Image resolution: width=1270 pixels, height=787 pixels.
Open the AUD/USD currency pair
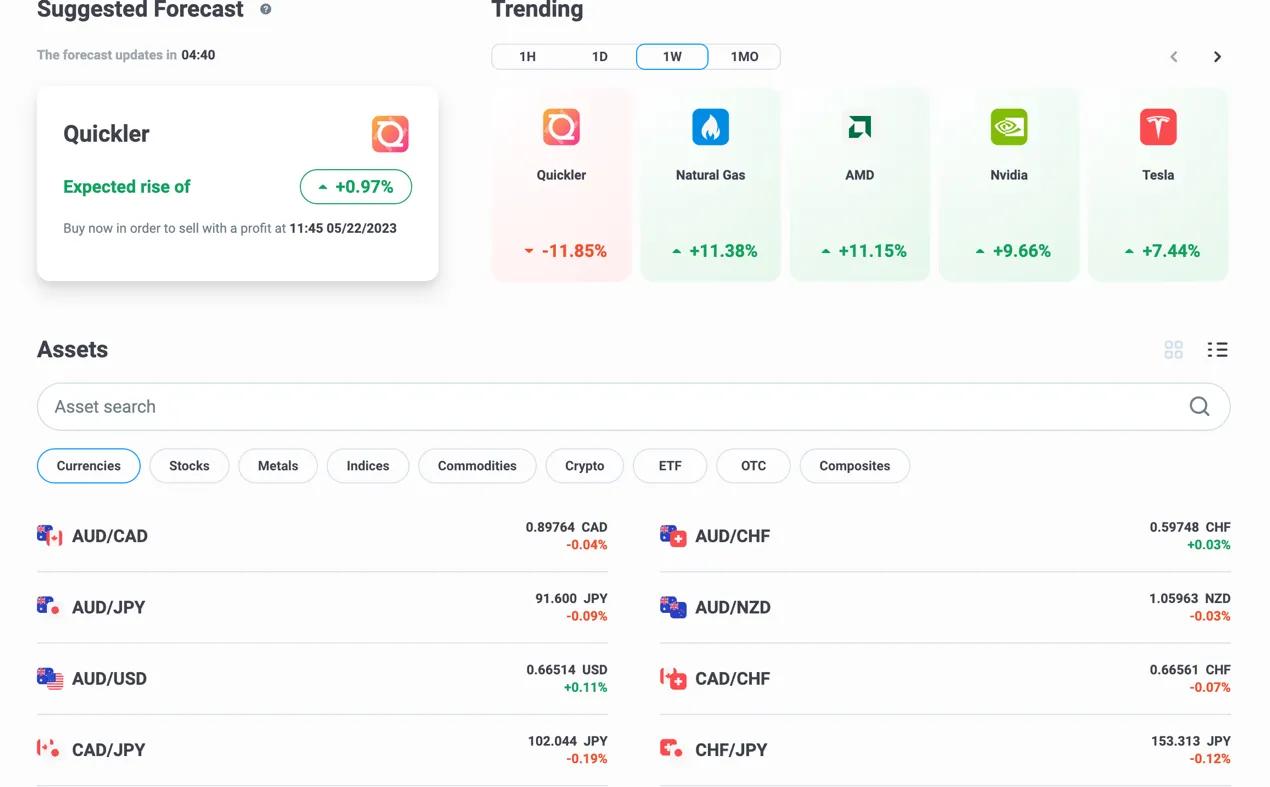tap(322, 678)
